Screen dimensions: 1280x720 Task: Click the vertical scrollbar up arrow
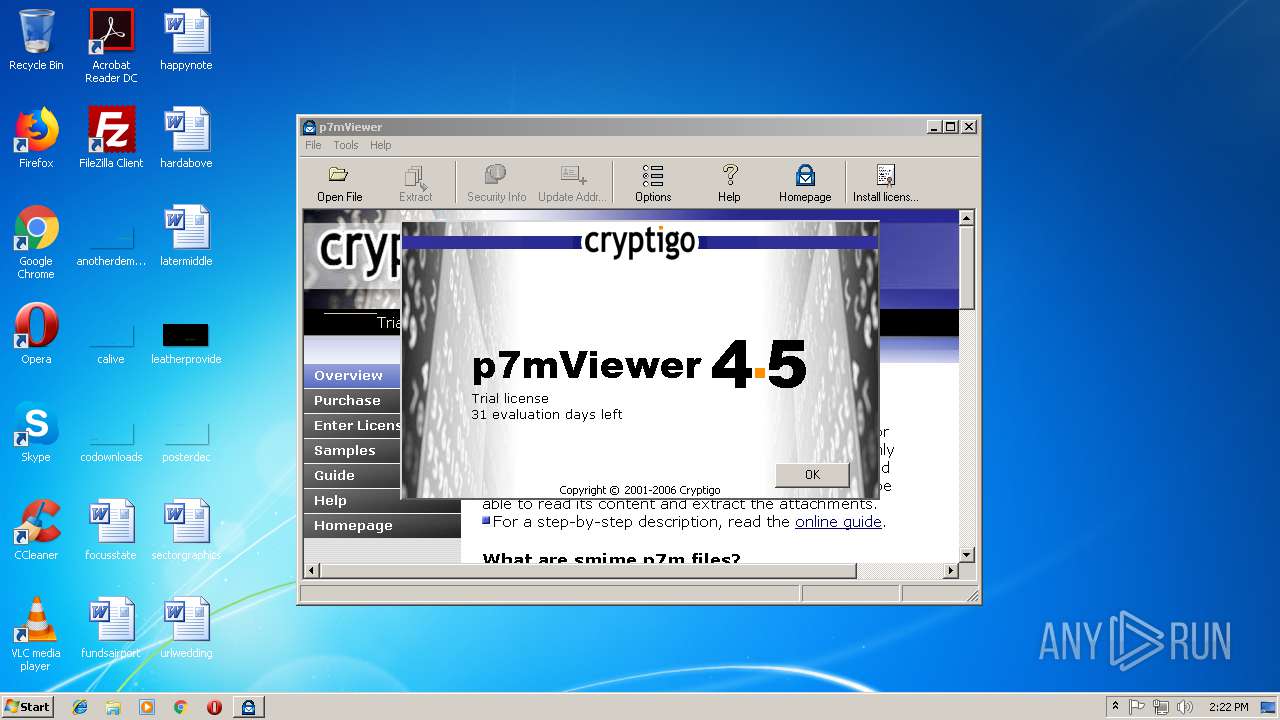pos(966,217)
